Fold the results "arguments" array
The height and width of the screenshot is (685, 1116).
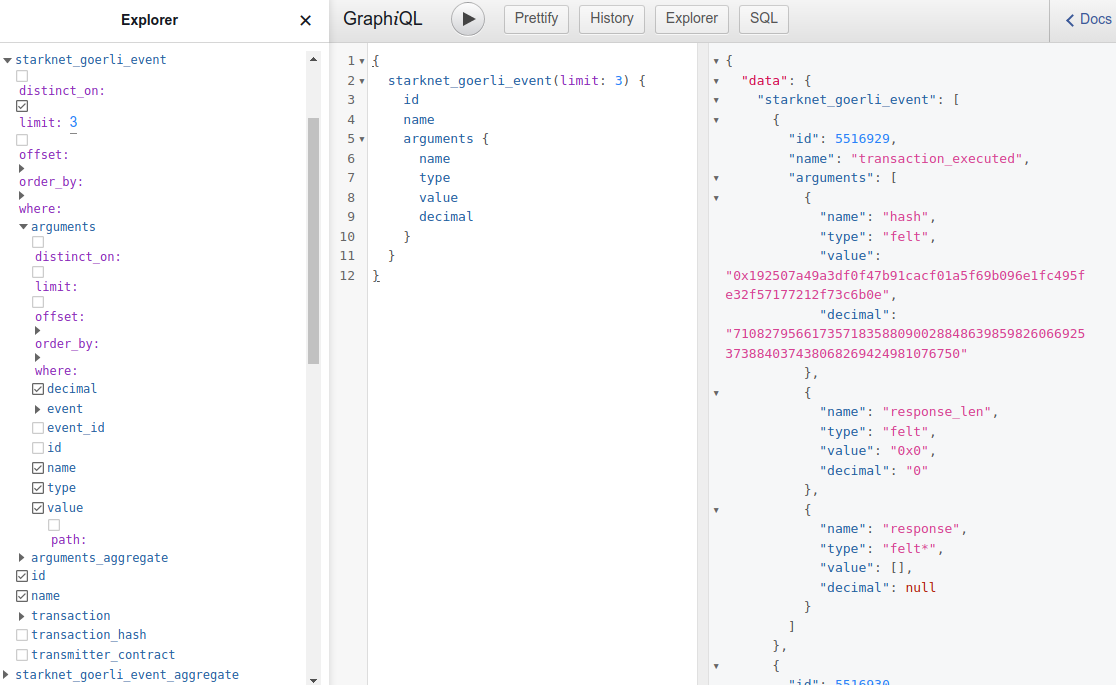pos(716,179)
